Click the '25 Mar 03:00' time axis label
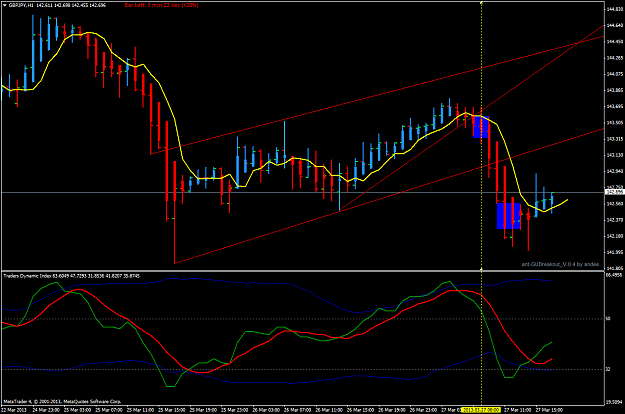 (77, 410)
